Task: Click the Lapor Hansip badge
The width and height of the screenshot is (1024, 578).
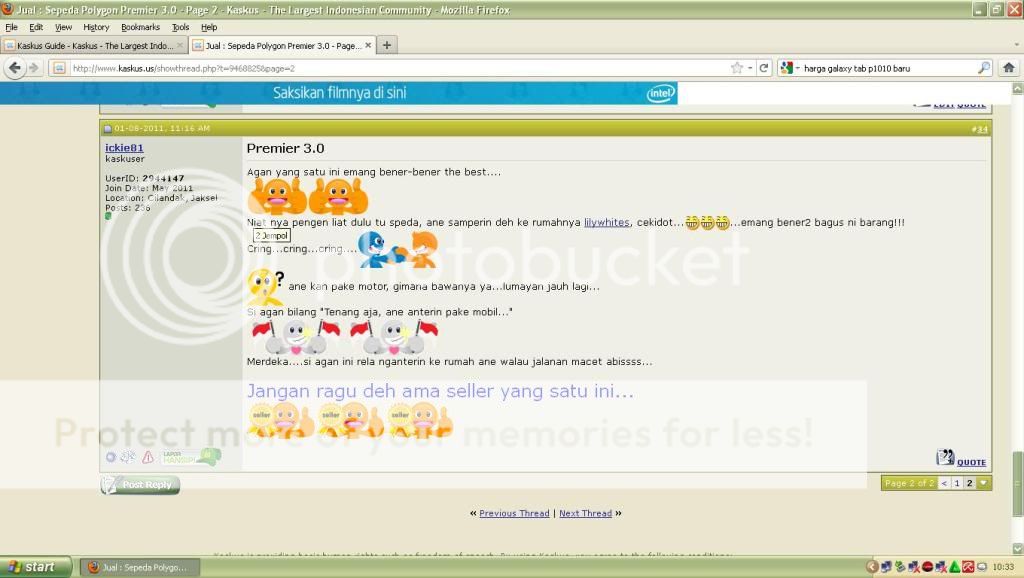Action: [191, 457]
